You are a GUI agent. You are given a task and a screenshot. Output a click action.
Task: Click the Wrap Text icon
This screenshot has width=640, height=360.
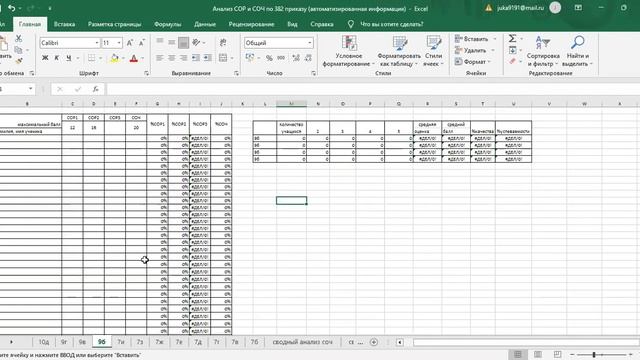pyautogui.click(x=223, y=42)
